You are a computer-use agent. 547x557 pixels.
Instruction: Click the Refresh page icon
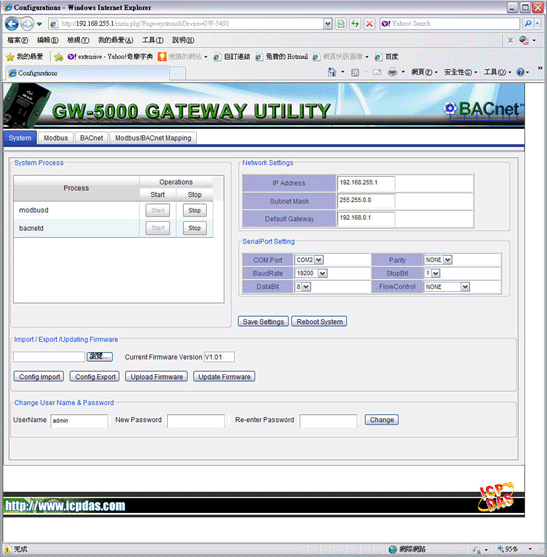click(x=355, y=24)
